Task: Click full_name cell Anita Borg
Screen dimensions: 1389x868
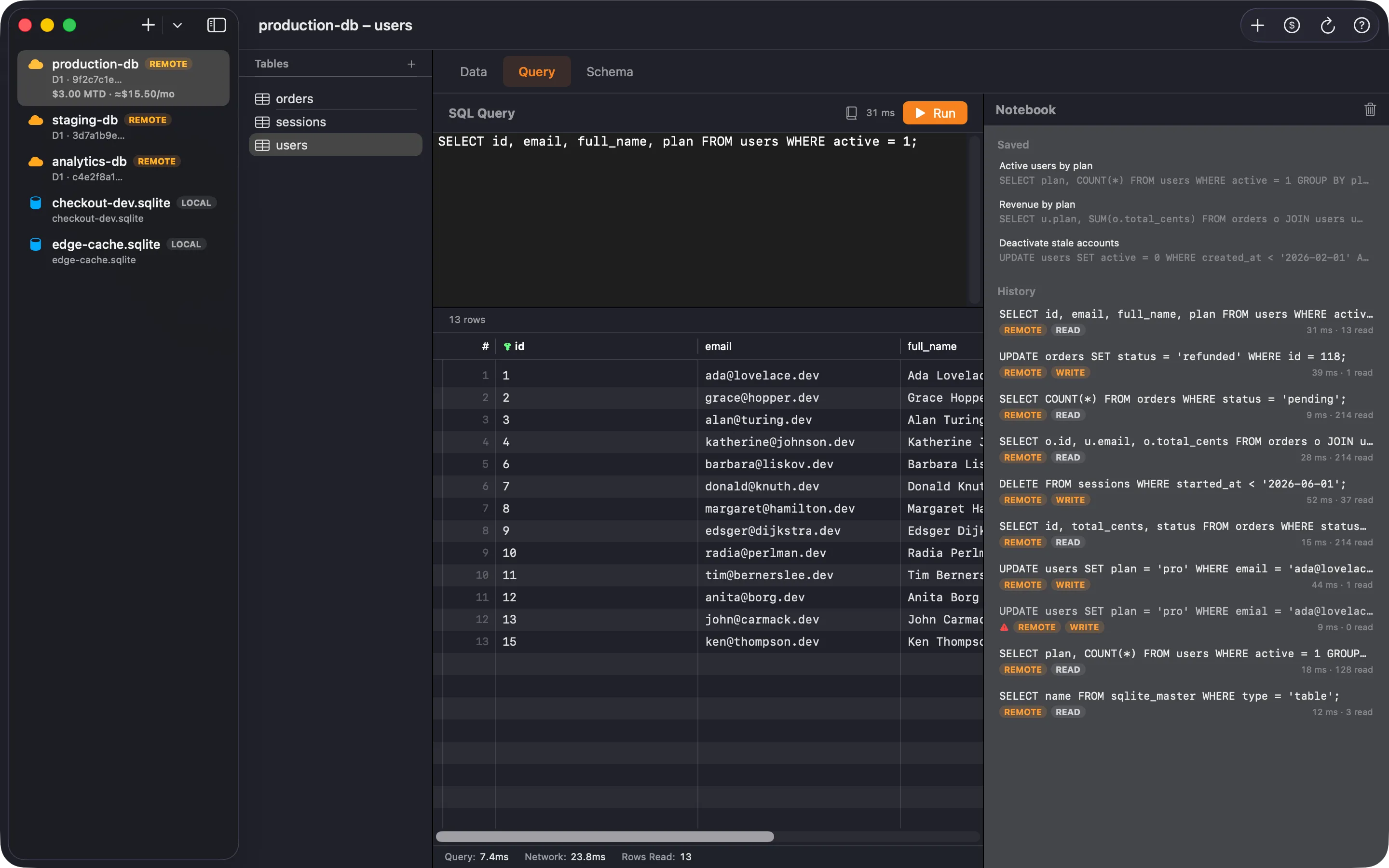Action: click(x=943, y=597)
